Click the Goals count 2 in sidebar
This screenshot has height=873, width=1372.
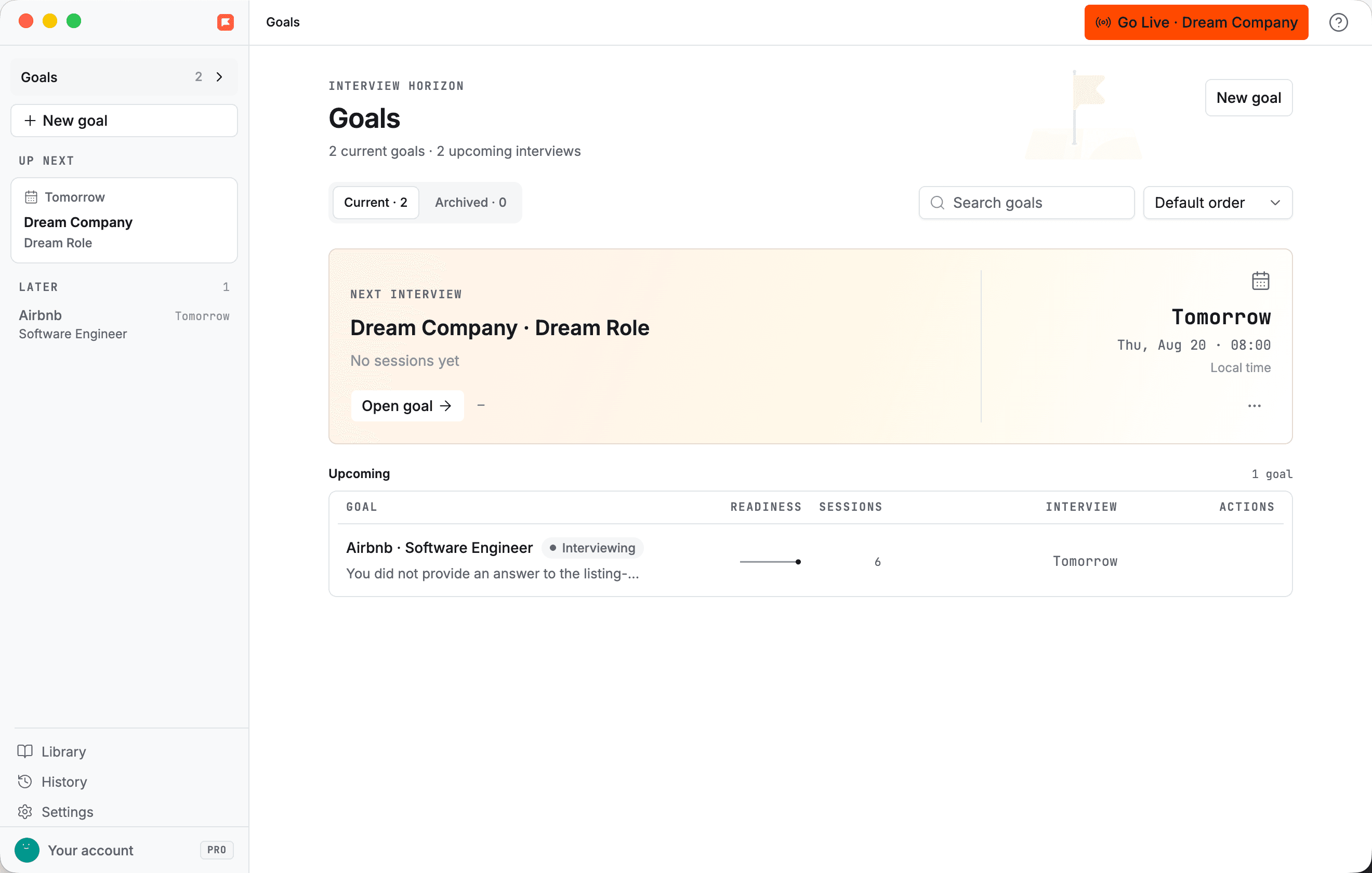(199, 77)
